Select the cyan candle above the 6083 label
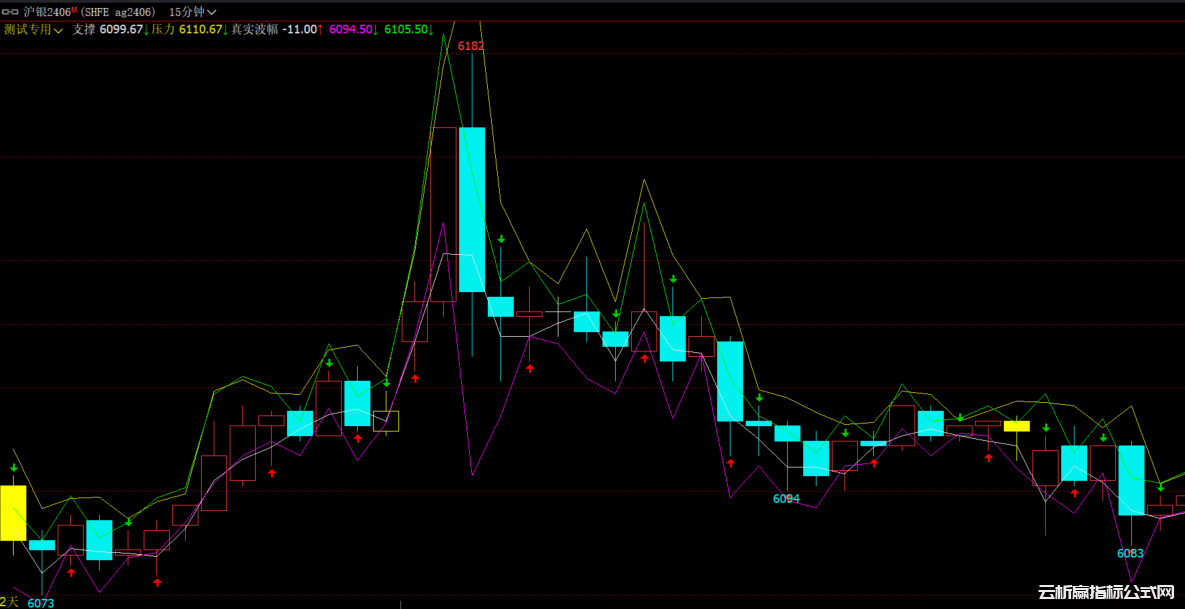Screen dimensions: 1185x609 (1131, 481)
